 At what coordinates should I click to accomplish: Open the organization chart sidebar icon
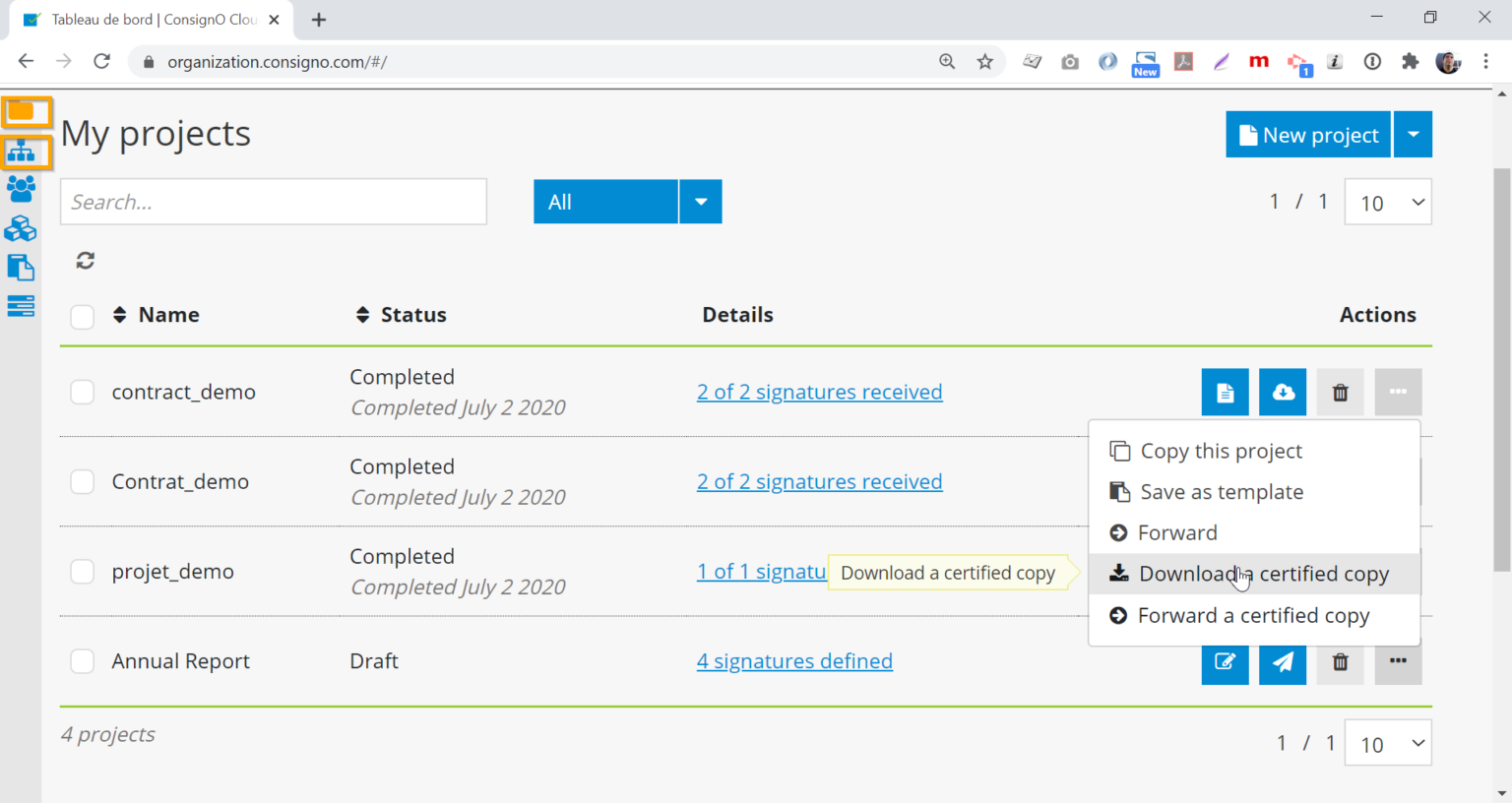(21, 153)
